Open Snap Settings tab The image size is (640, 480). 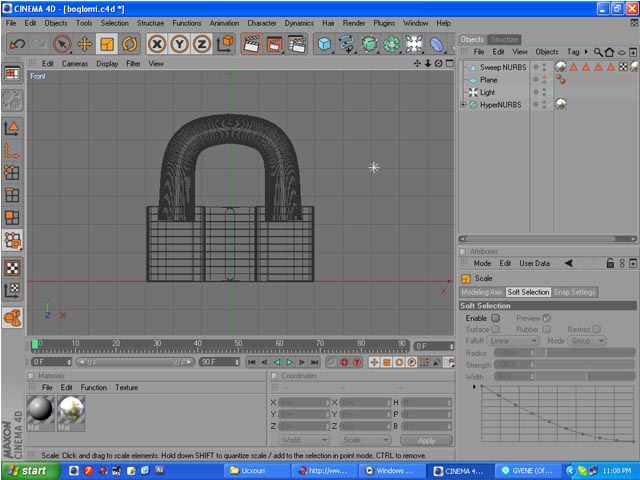[x=574, y=292]
